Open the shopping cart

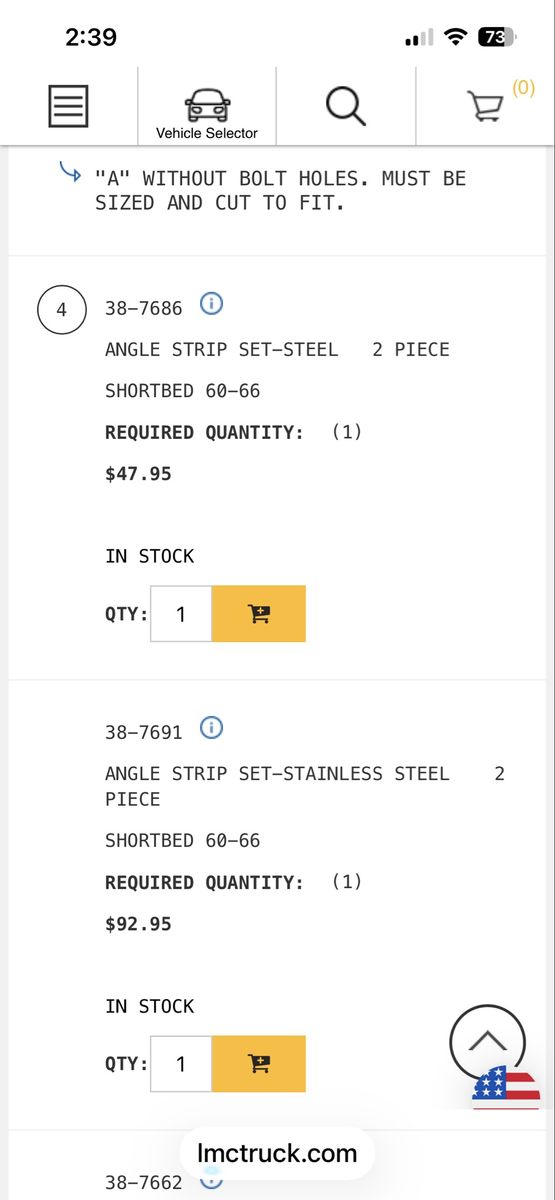coord(486,106)
